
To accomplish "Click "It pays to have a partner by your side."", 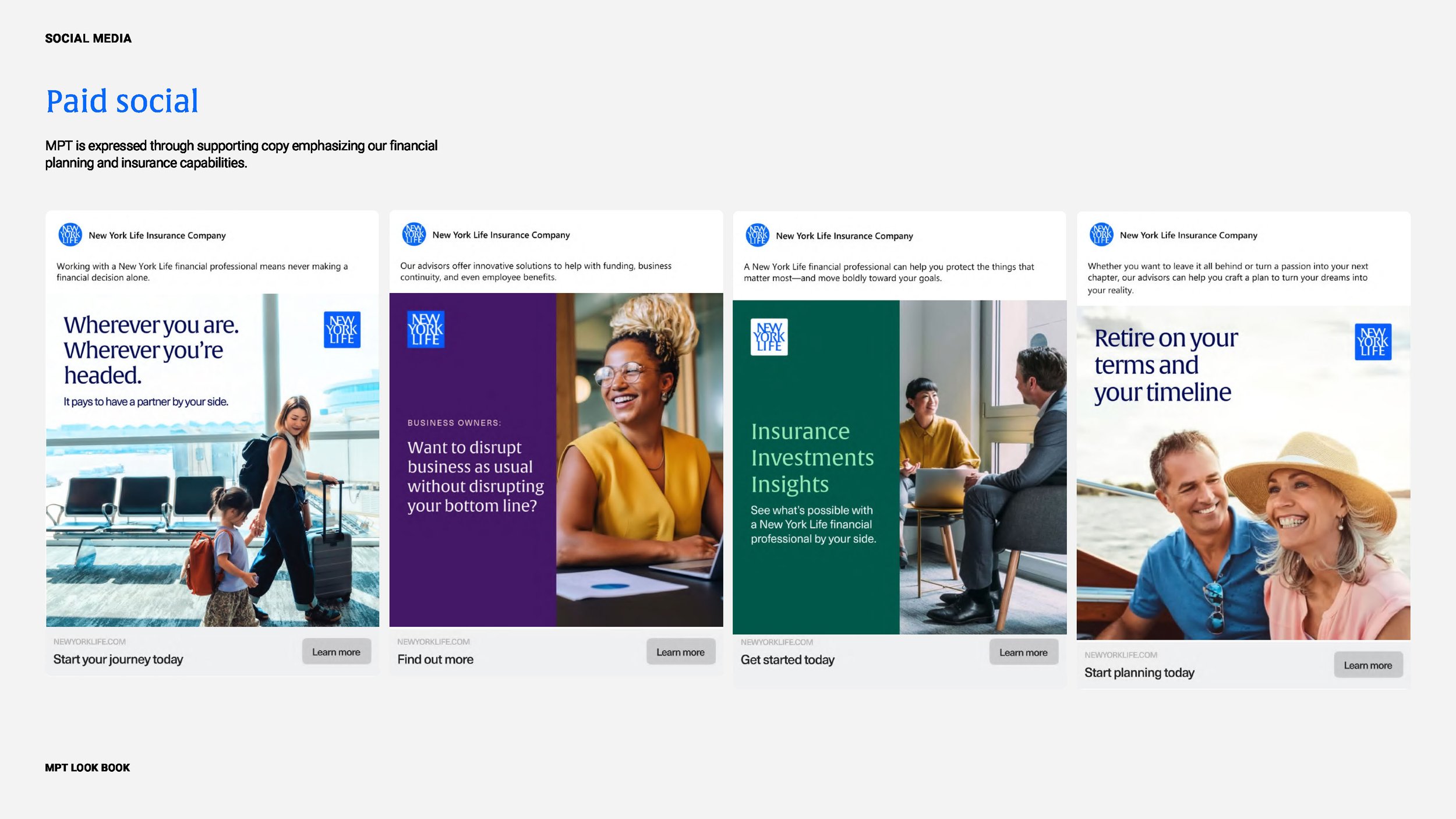I will pyautogui.click(x=146, y=402).
